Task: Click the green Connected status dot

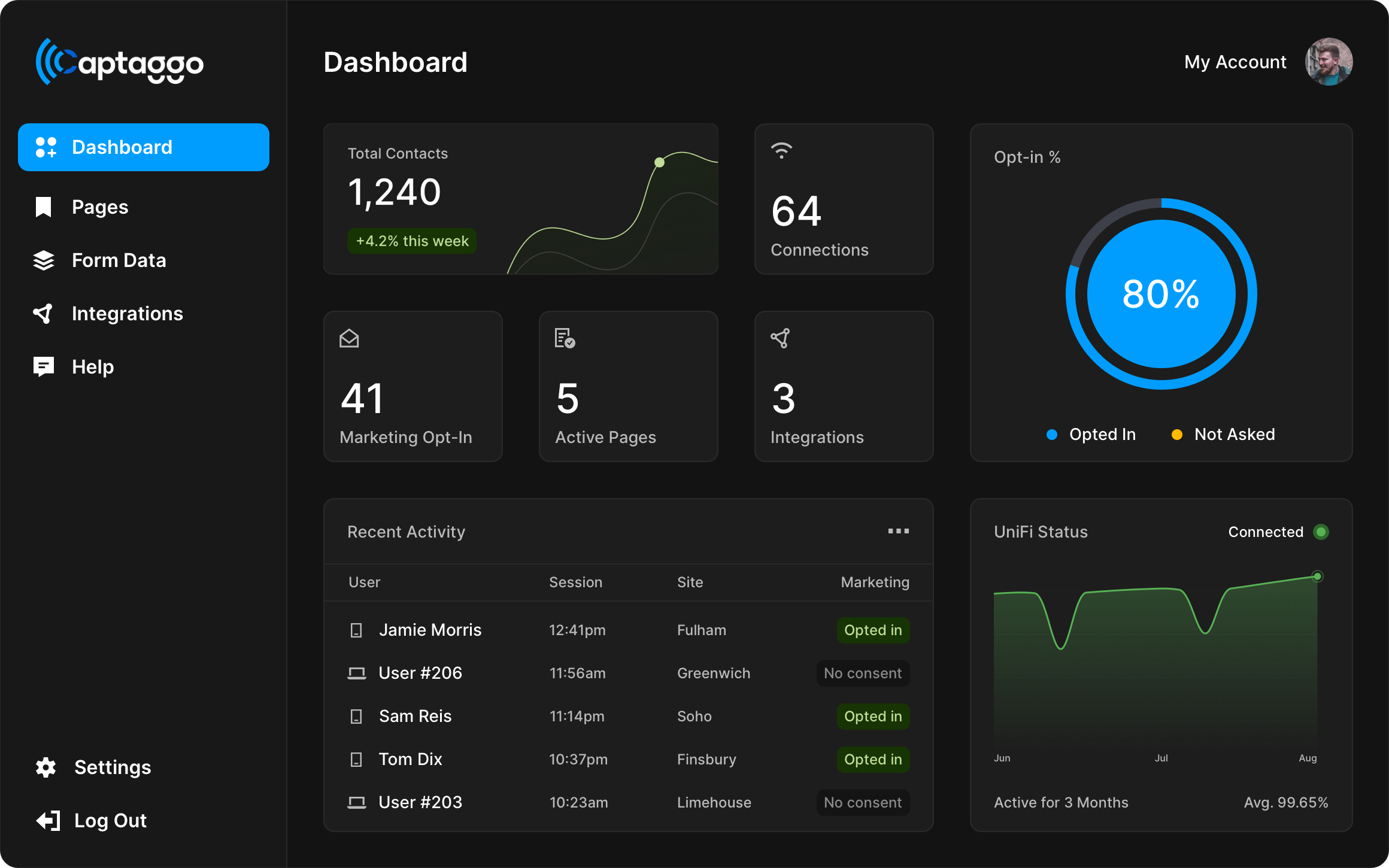Action: click(x=1321, y=532)
